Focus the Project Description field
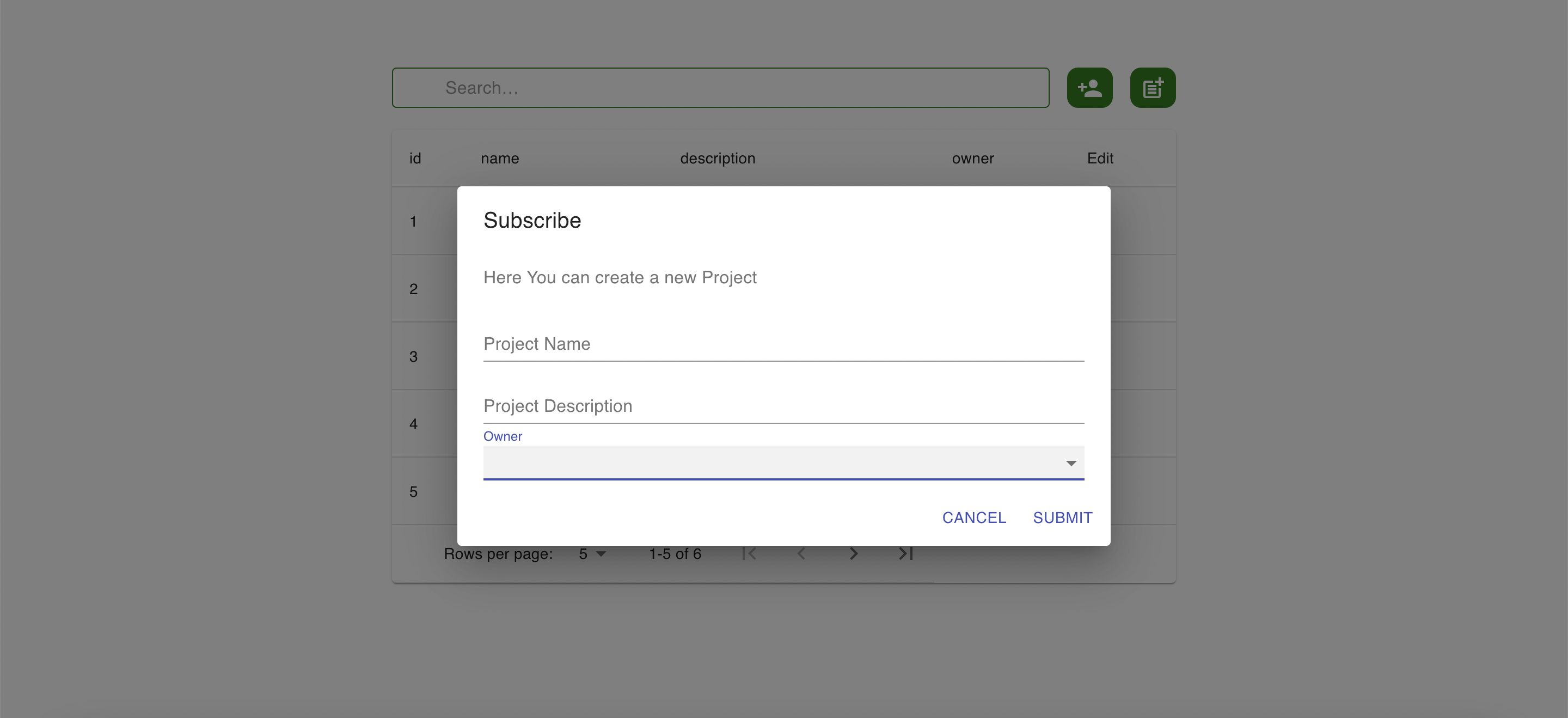The width and height of the screenshot is (1568, 718). [783, 406]
